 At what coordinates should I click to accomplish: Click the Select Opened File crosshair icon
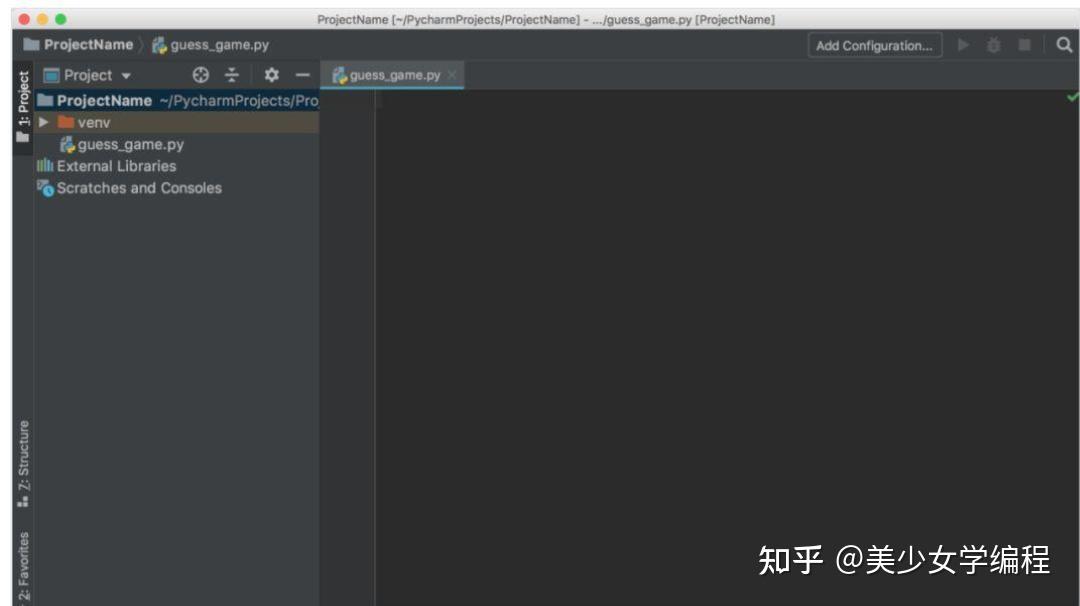coord(200,74)
